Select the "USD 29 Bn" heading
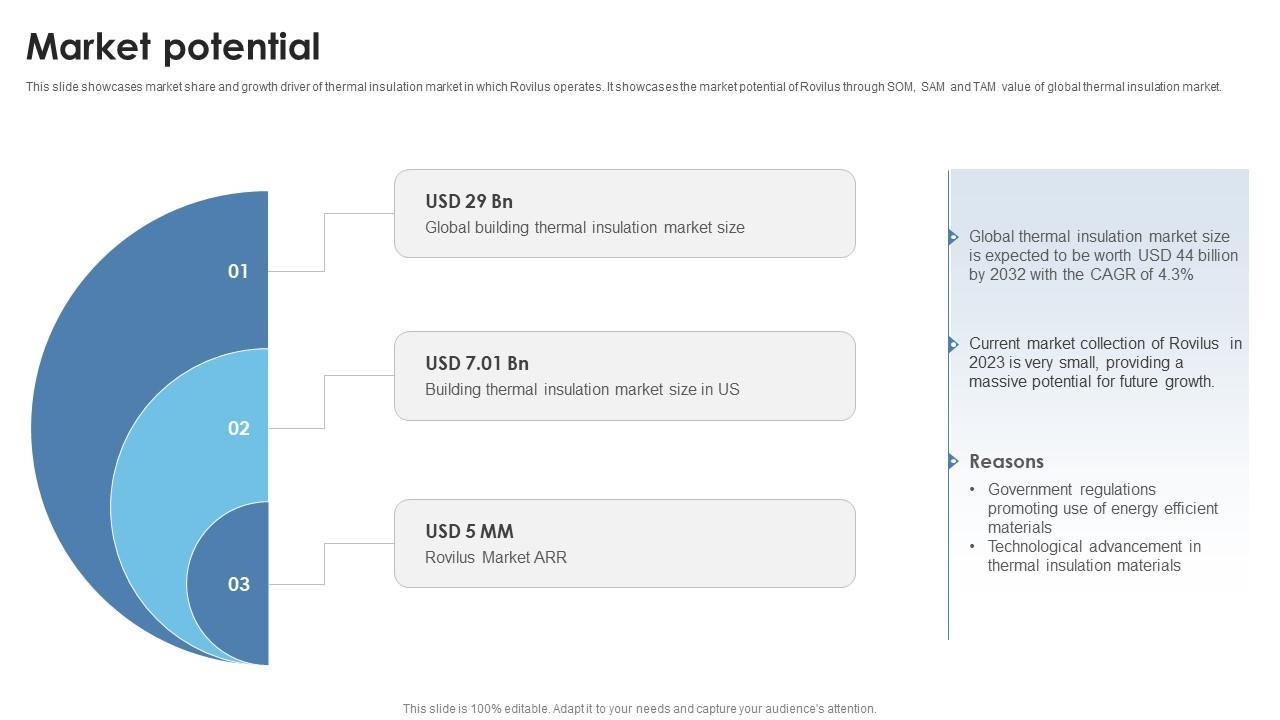 469,201
